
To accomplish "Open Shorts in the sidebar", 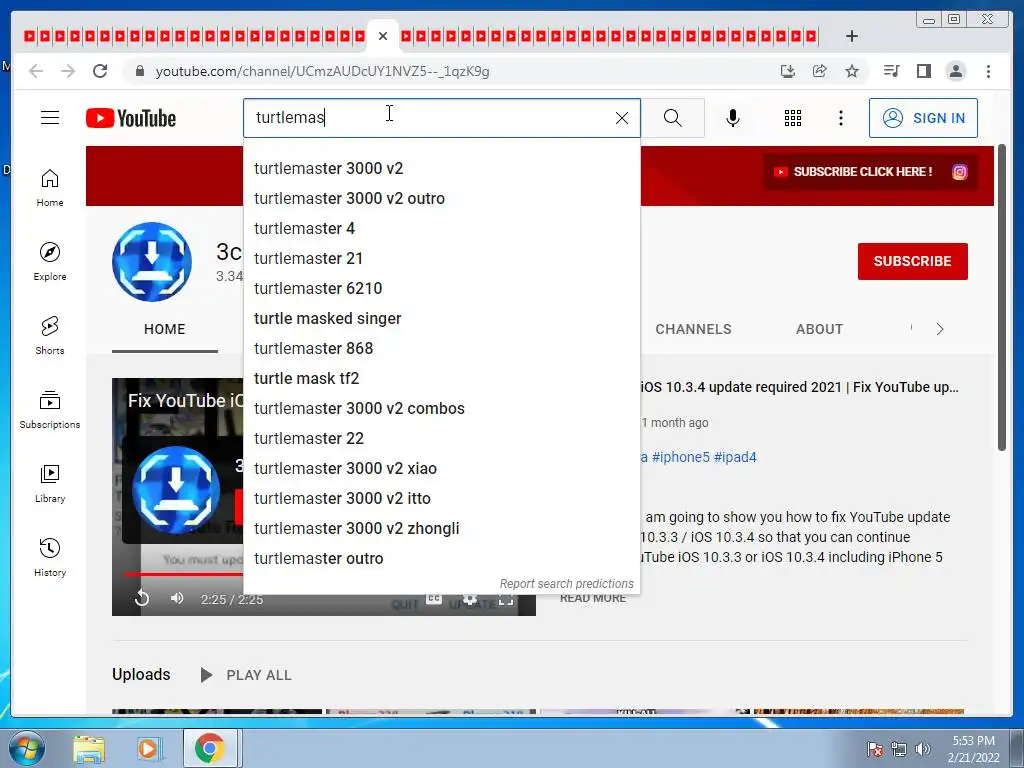I will (x=50, y=336).
